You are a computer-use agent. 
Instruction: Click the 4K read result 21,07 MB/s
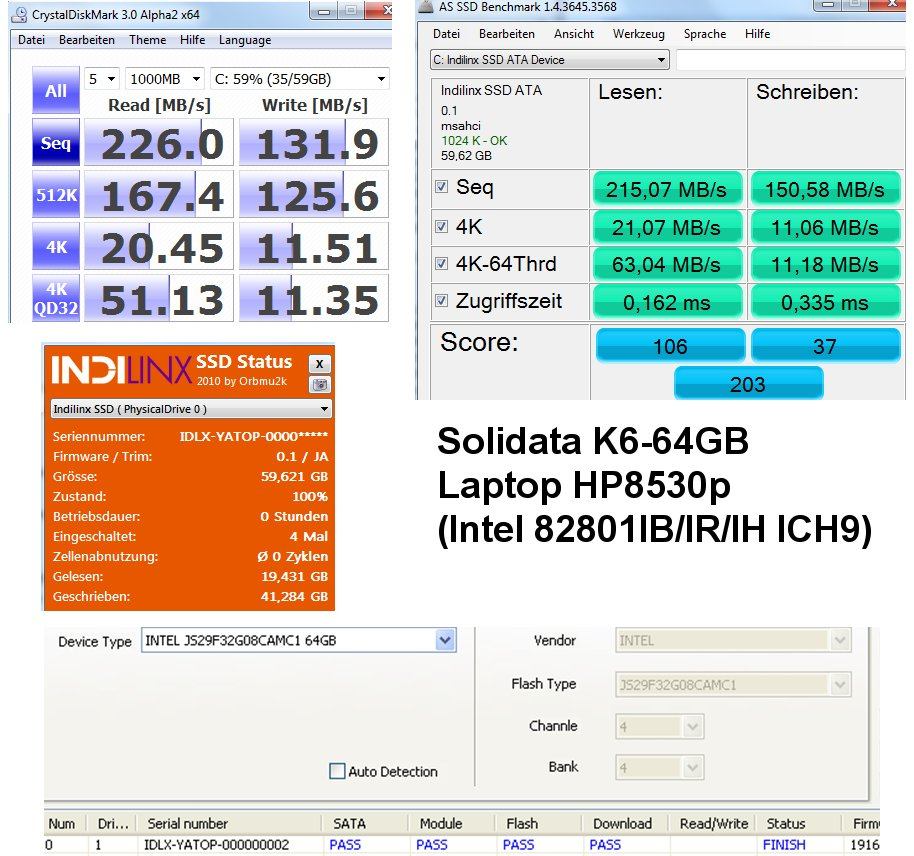[x=667, y=227]
